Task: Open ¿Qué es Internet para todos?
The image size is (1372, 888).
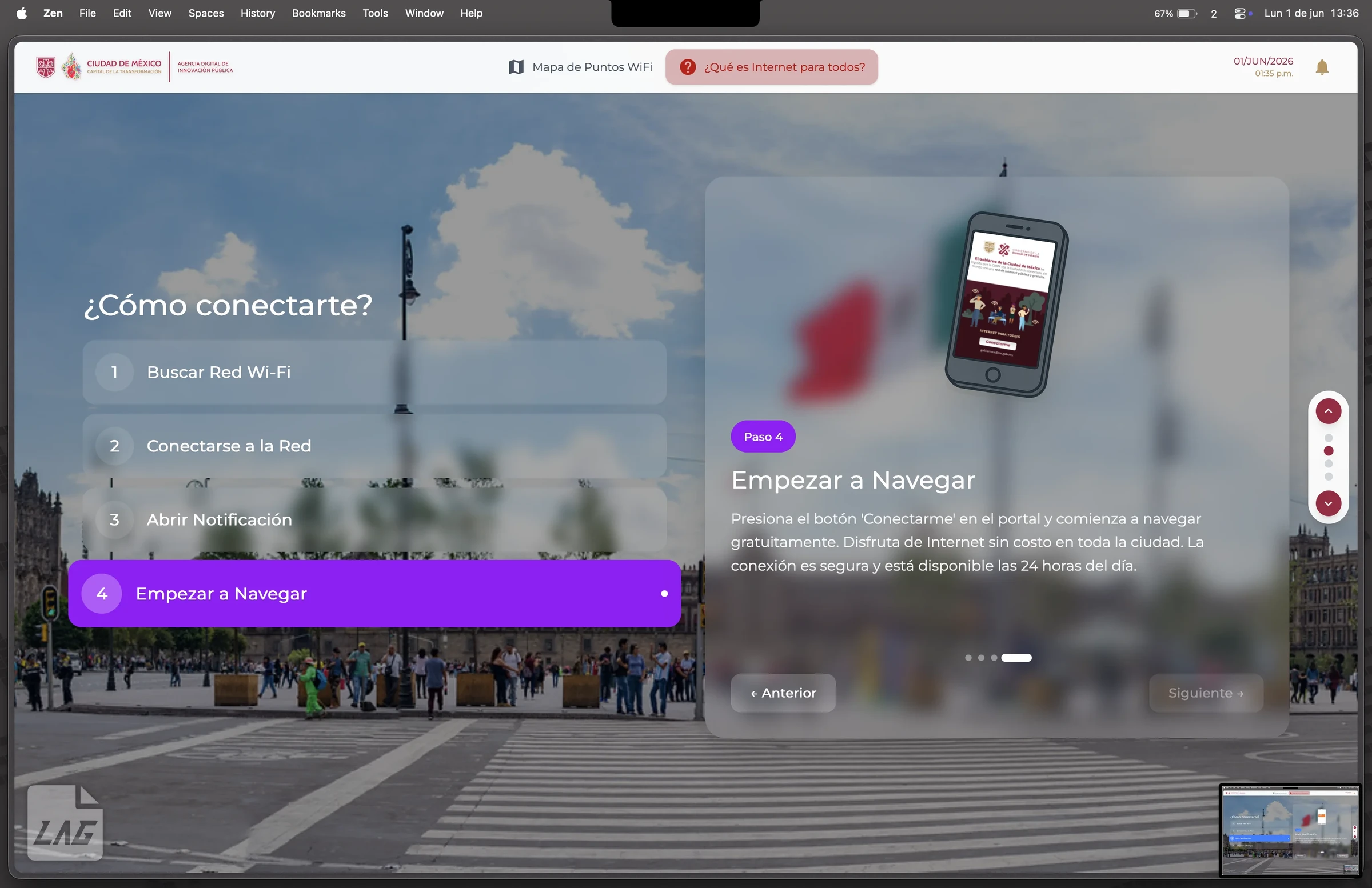Action: tap(771, 67)
